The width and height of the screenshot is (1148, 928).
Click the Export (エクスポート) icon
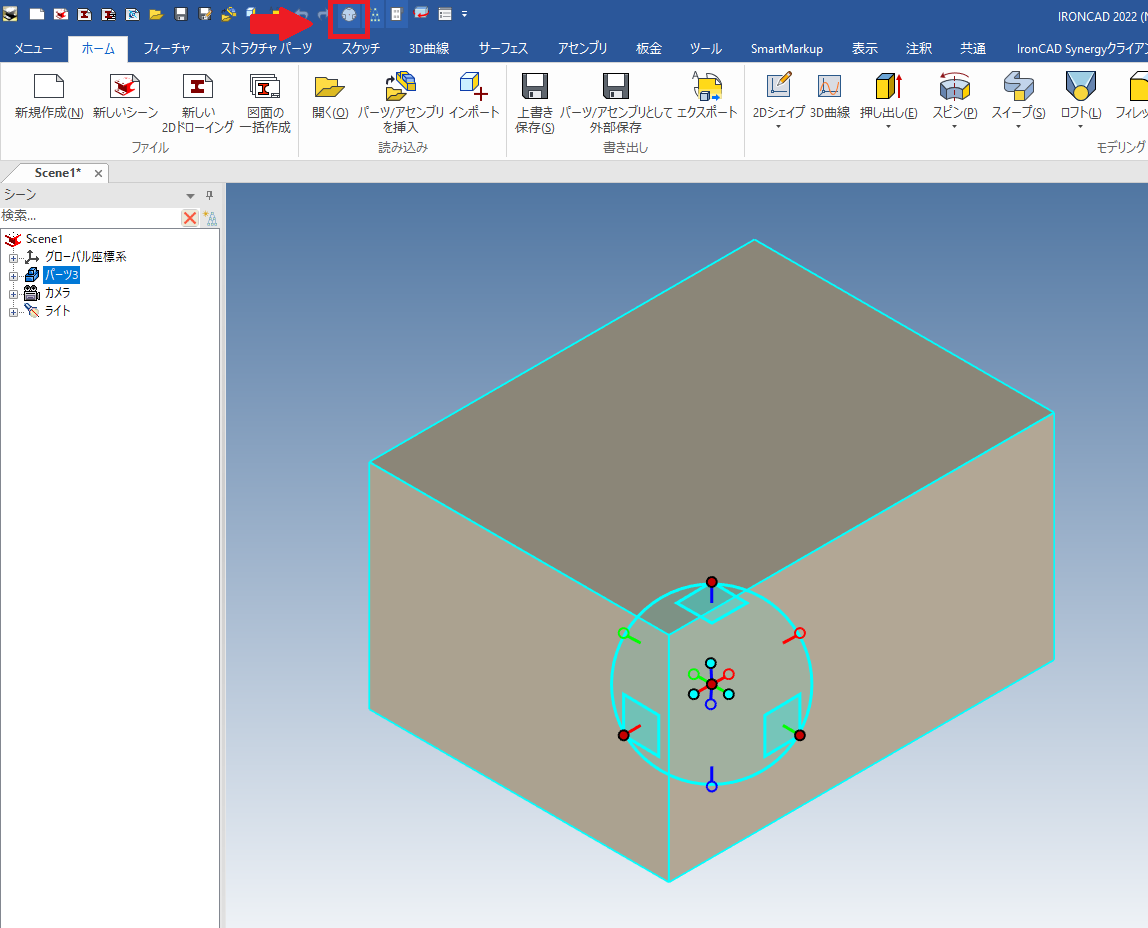coord(707,88)
